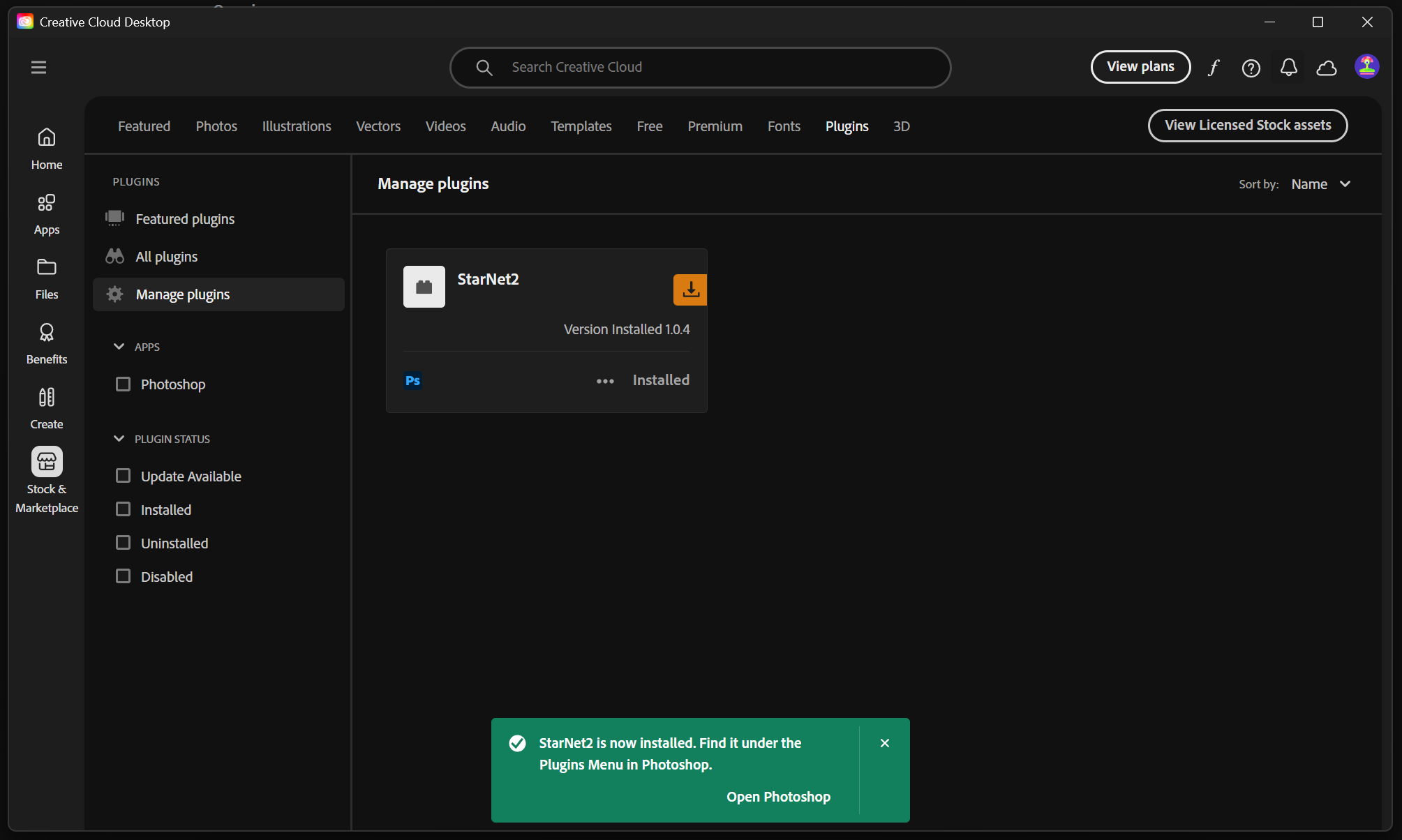The width and height of the screenshot is (1402, 840).
Task: Switch to the Templates tab
Action: [x=581, y=126]
